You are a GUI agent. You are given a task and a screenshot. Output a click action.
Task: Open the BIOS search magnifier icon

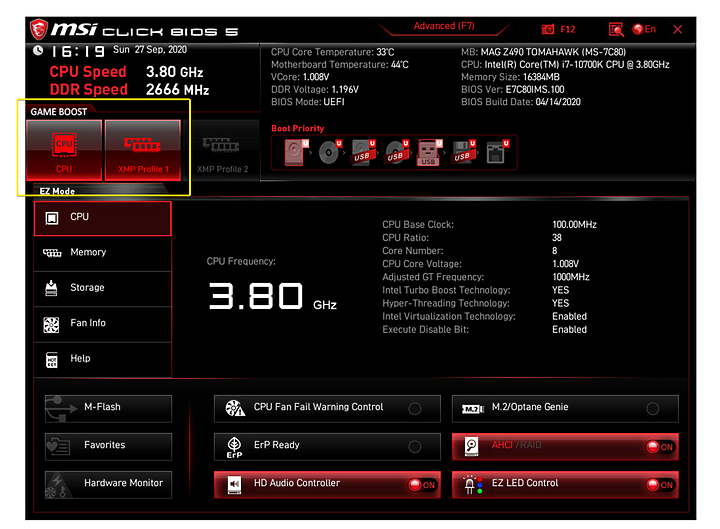616,29
